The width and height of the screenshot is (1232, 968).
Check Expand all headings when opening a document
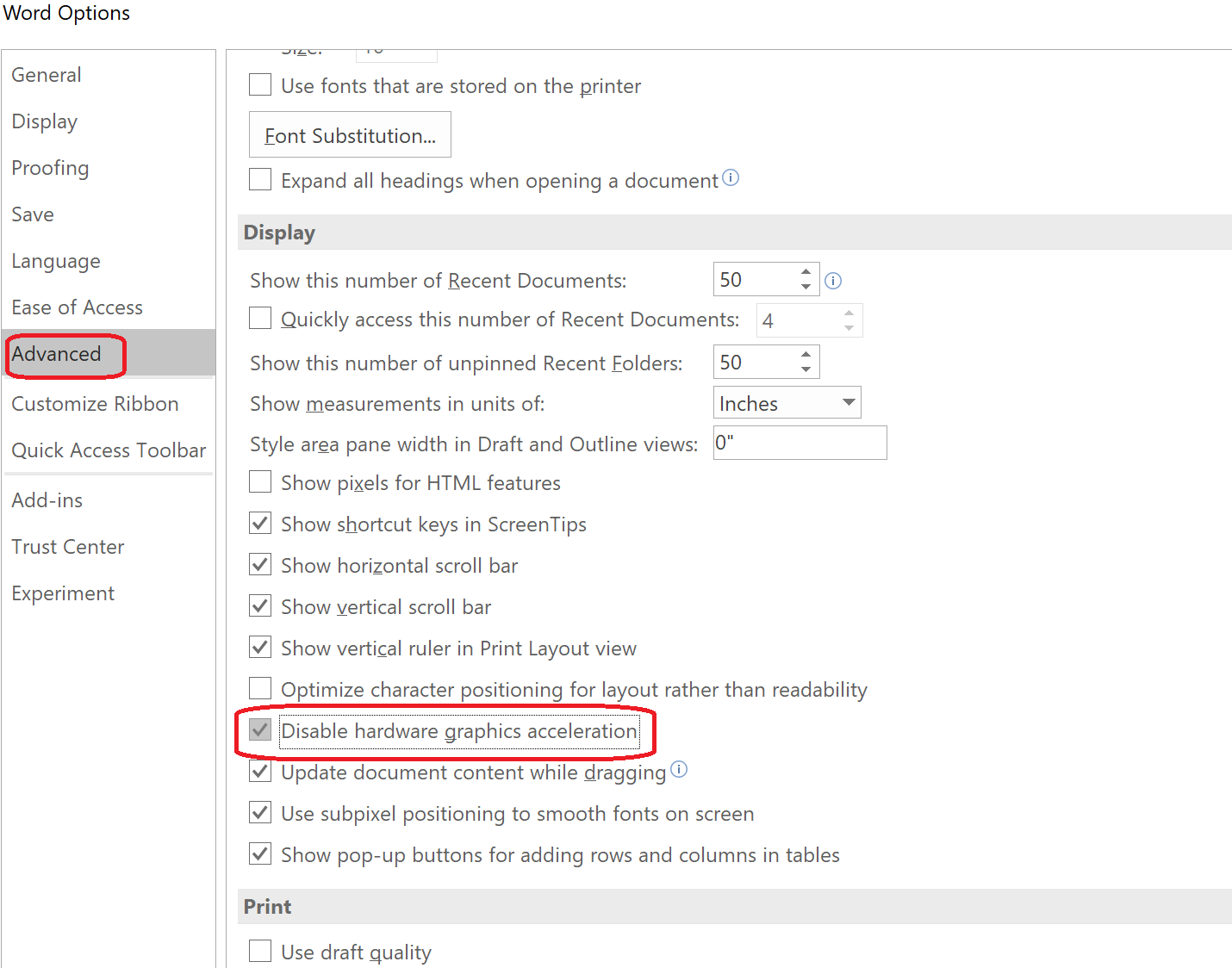260,179
